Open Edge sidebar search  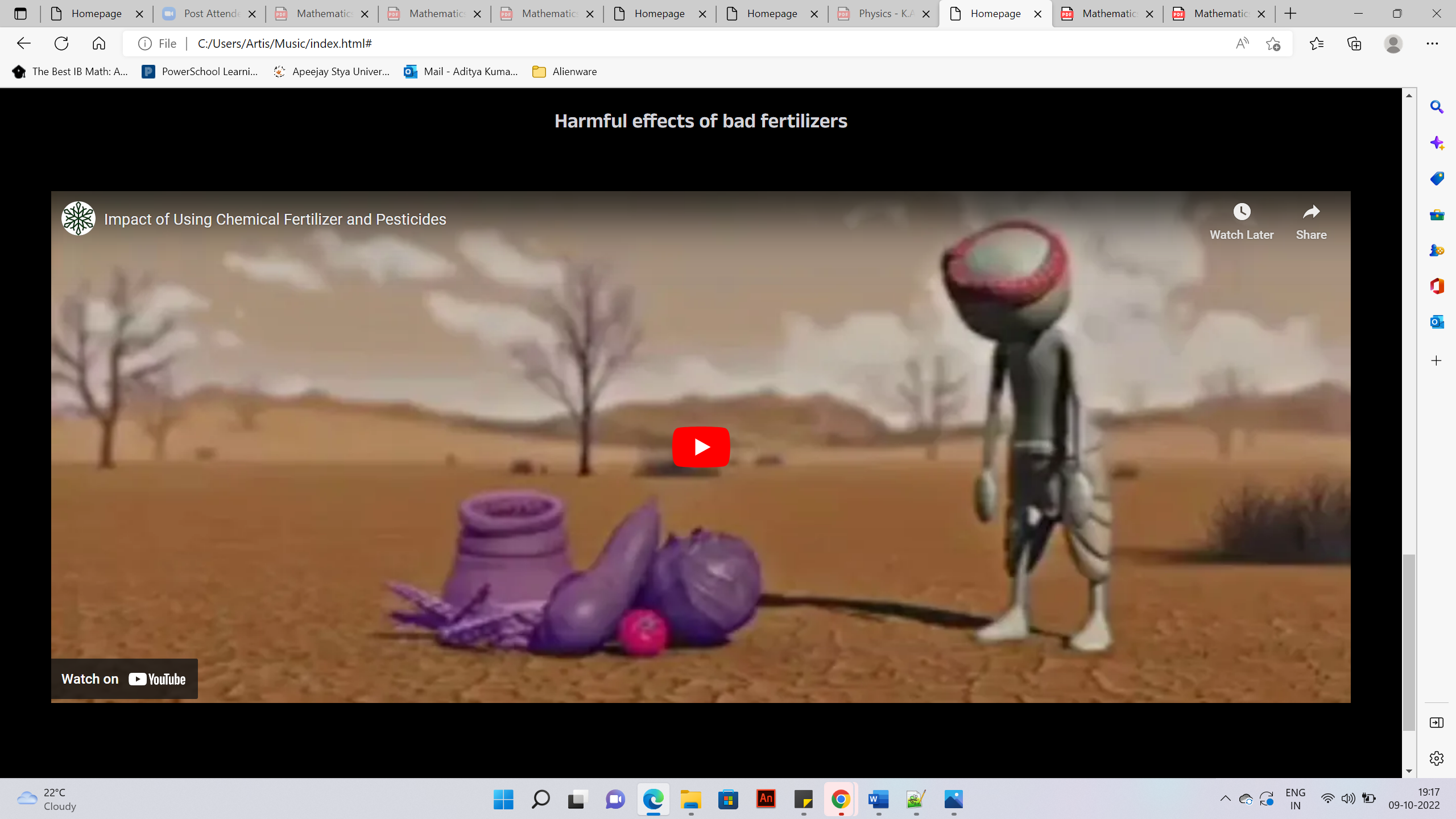click(1437, 107)
